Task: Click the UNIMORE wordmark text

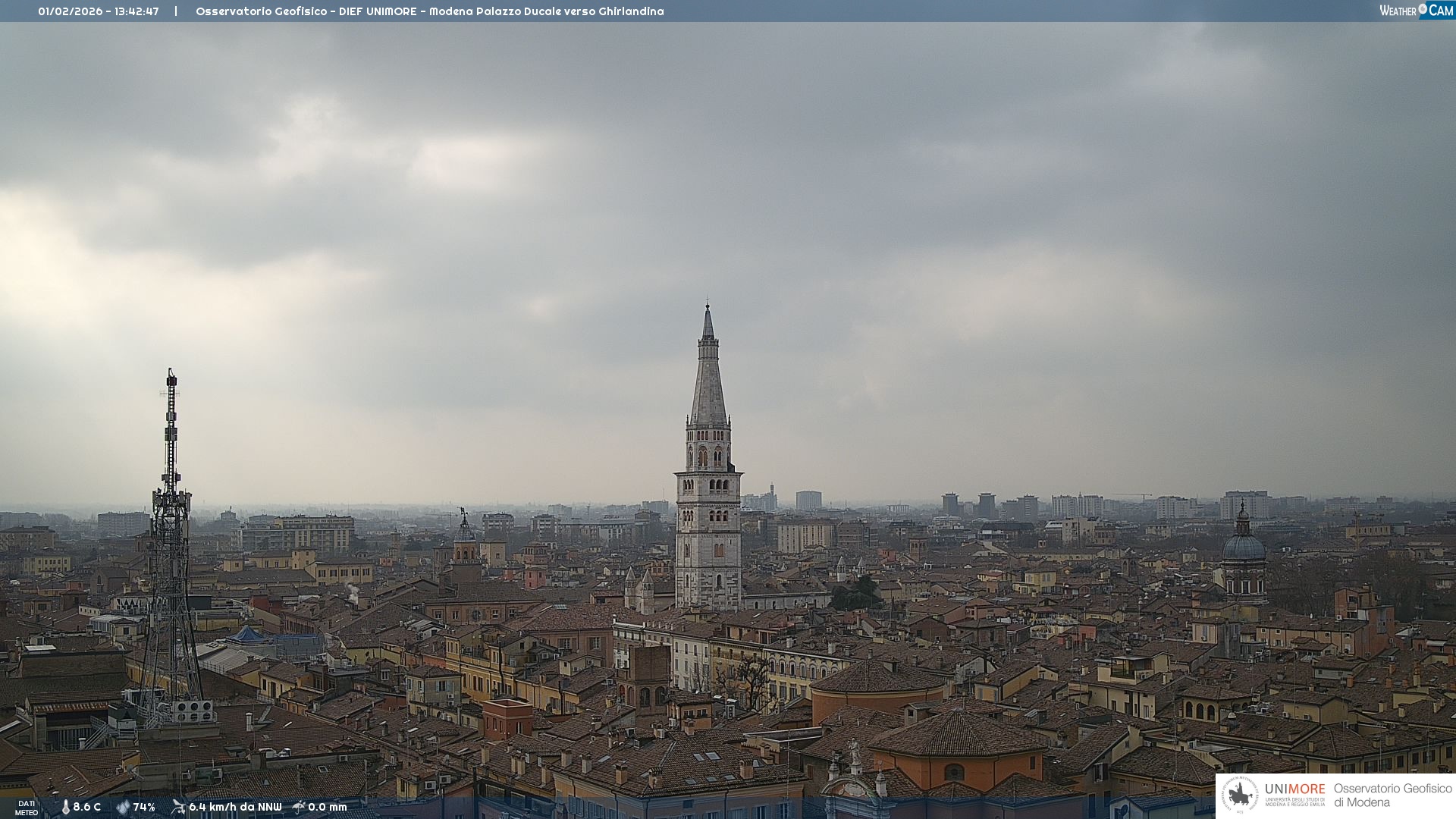Action: [x=1294, y=789]
